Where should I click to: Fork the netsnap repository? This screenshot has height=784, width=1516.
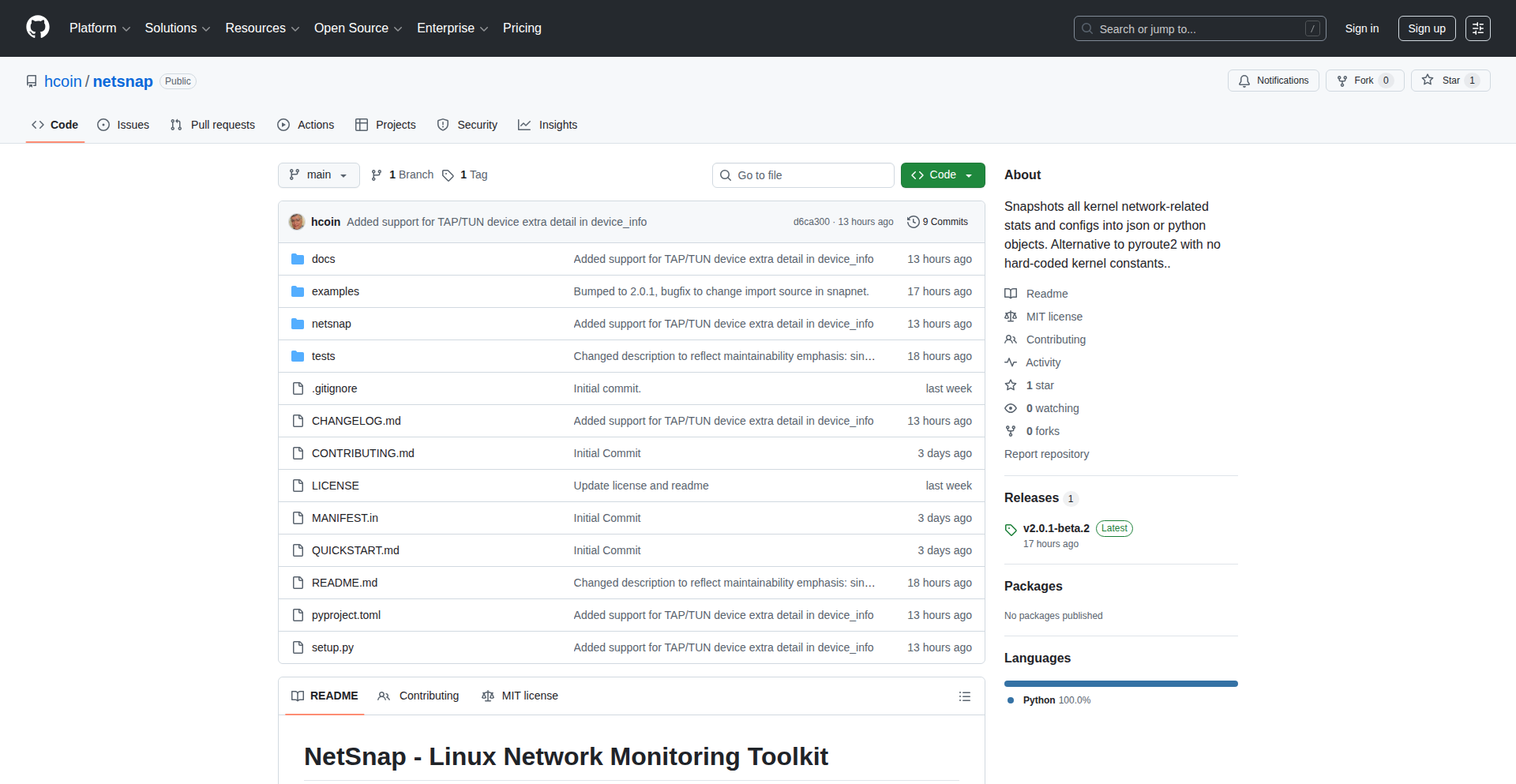pos(1356,81)
